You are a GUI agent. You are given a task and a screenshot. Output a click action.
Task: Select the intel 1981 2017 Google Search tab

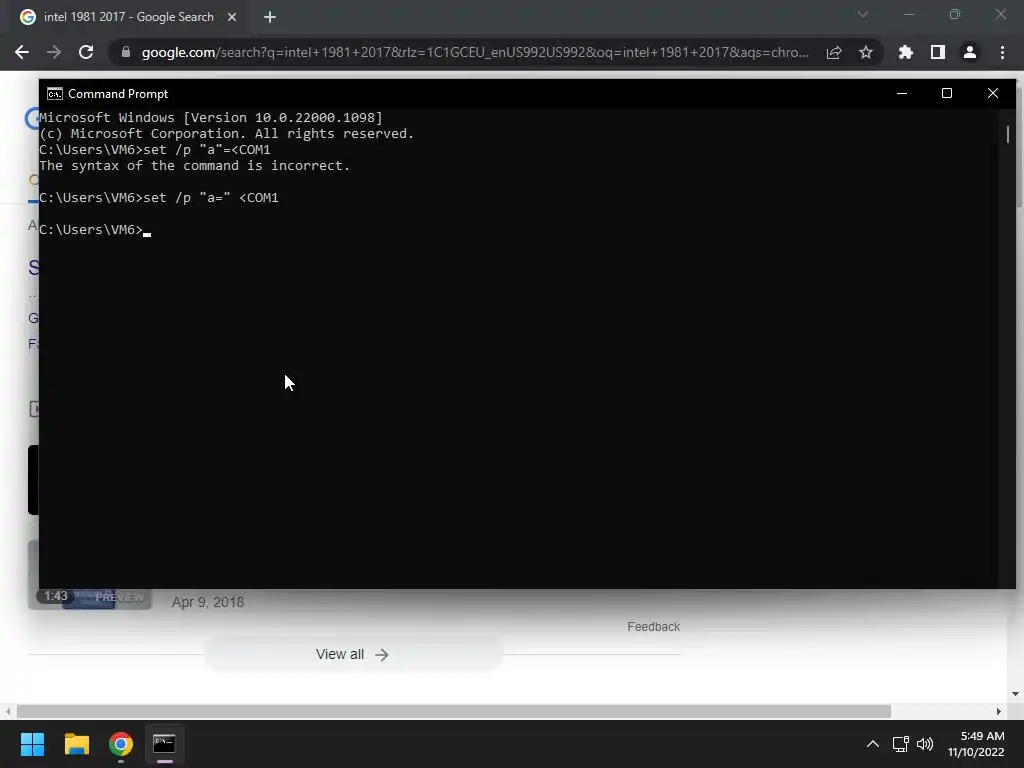[x=128, y=17]
